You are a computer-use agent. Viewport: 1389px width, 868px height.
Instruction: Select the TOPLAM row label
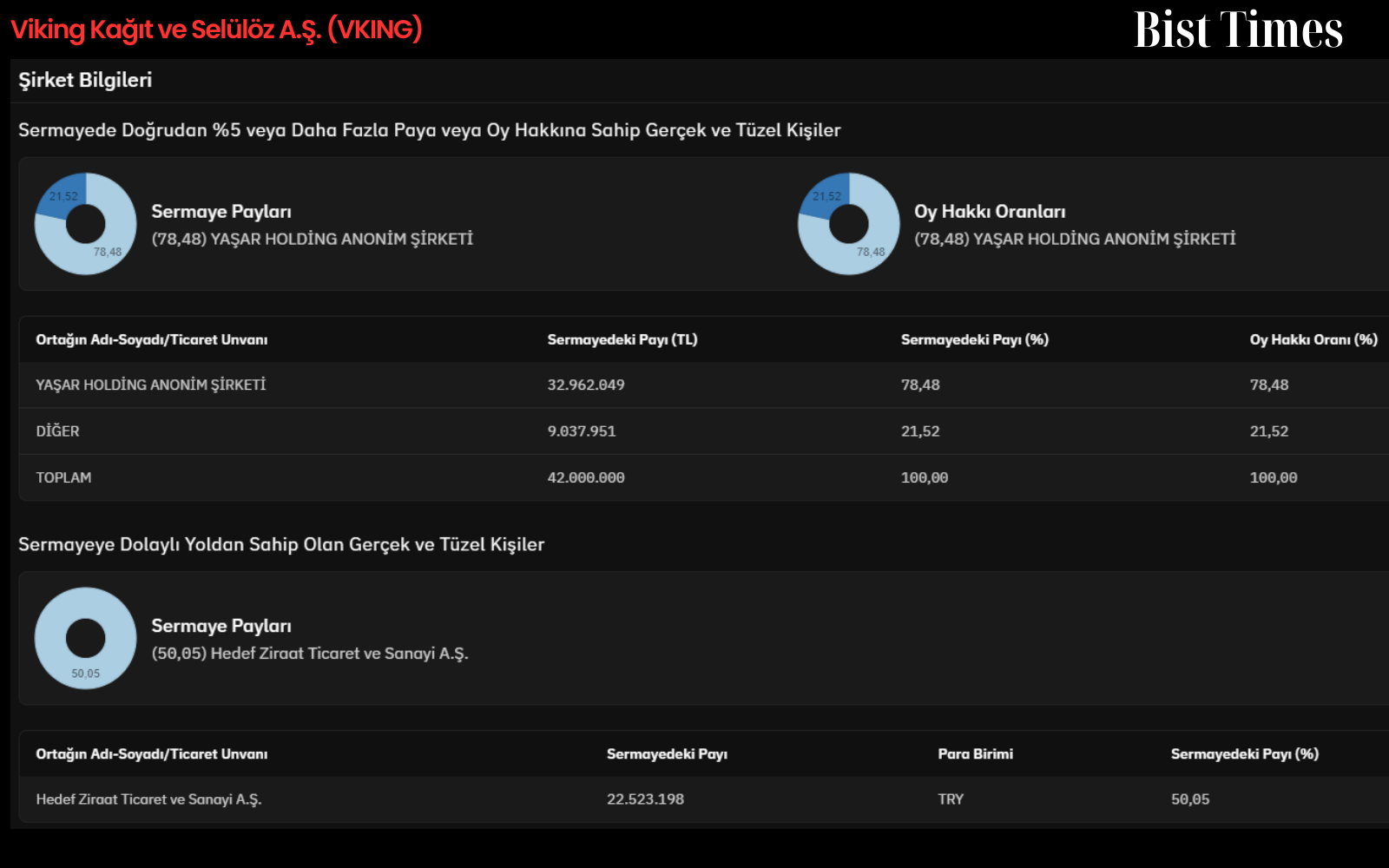click(x=63, y=477)
